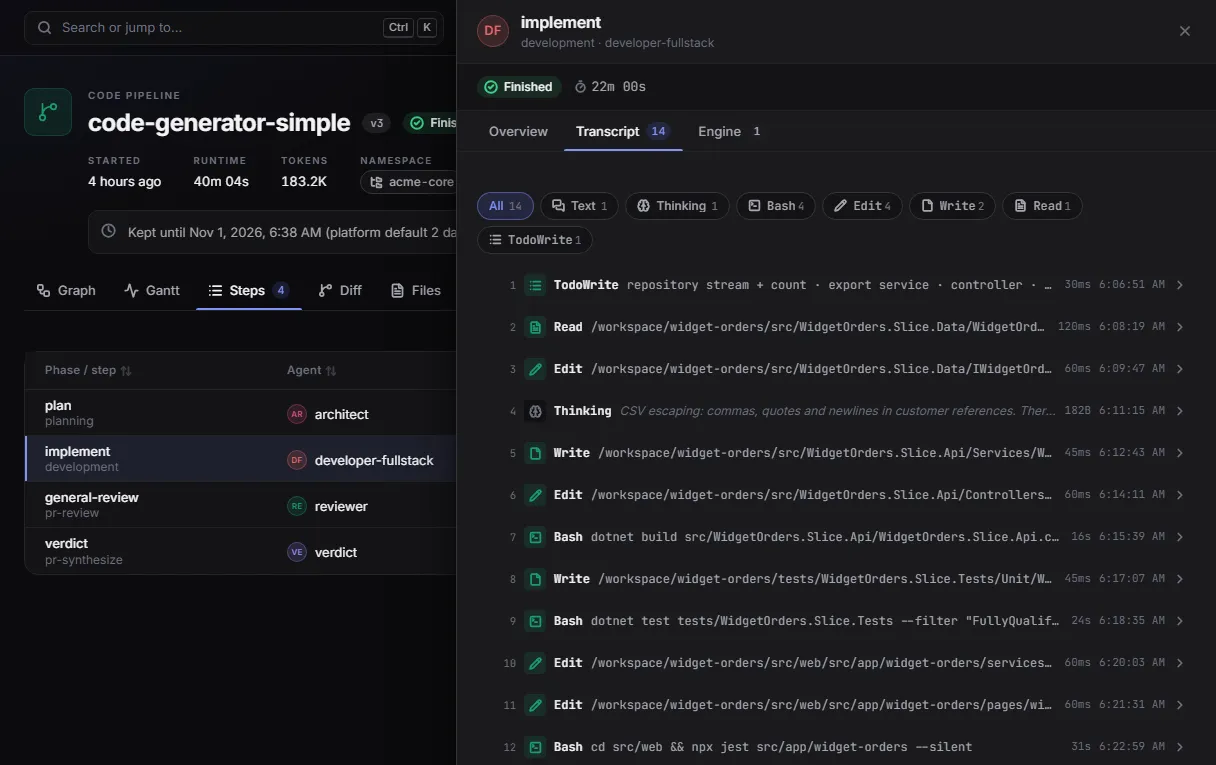
Task: Click the Finished status badge in panel
Action: coord(519,87)
